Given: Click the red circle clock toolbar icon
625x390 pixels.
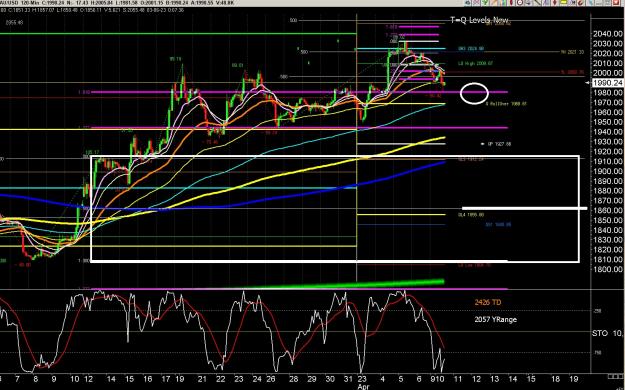Looking at the screenshot, I should (x=520, y=2).
